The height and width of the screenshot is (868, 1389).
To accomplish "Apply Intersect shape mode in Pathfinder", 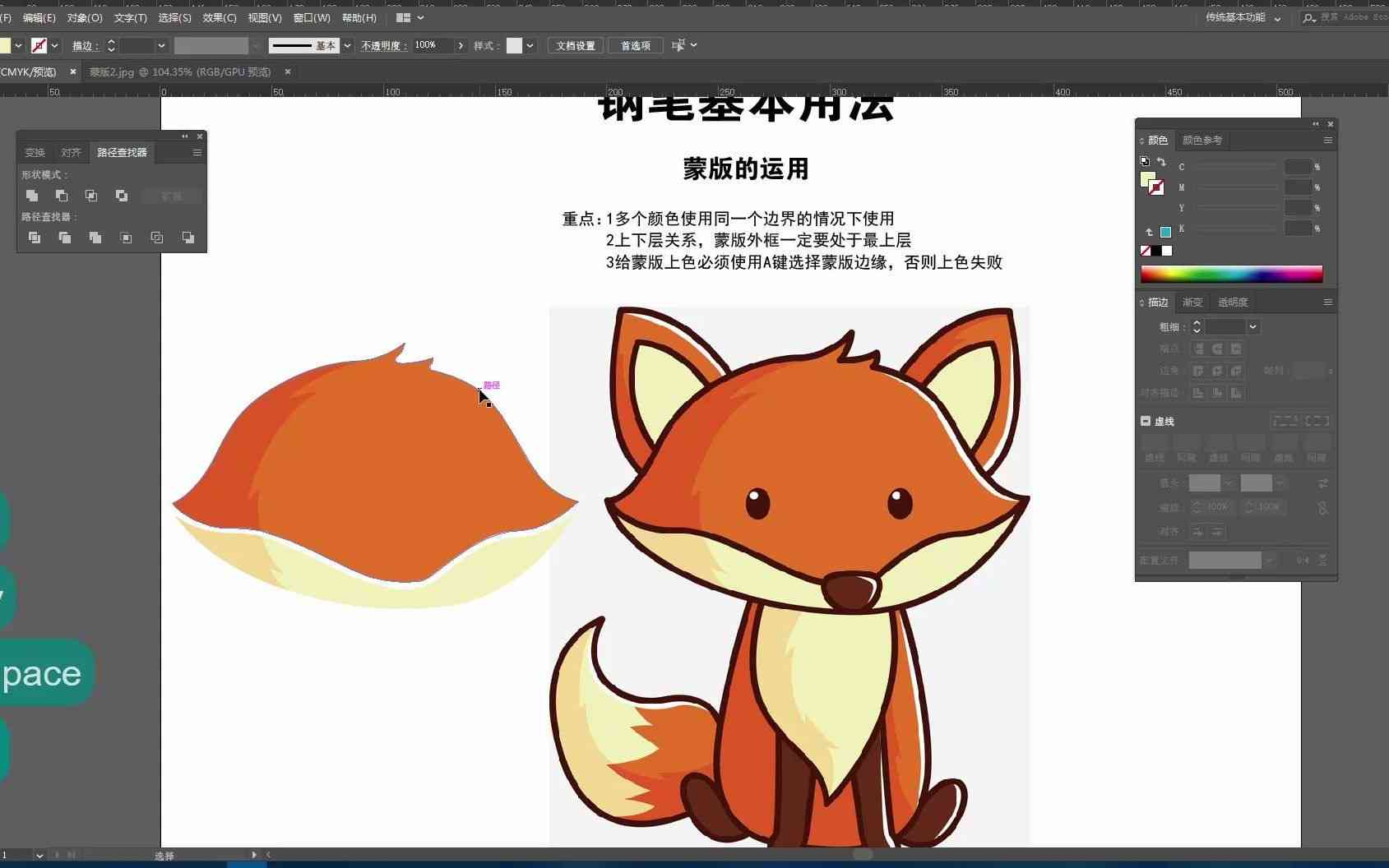I will (x=91, y=196).
